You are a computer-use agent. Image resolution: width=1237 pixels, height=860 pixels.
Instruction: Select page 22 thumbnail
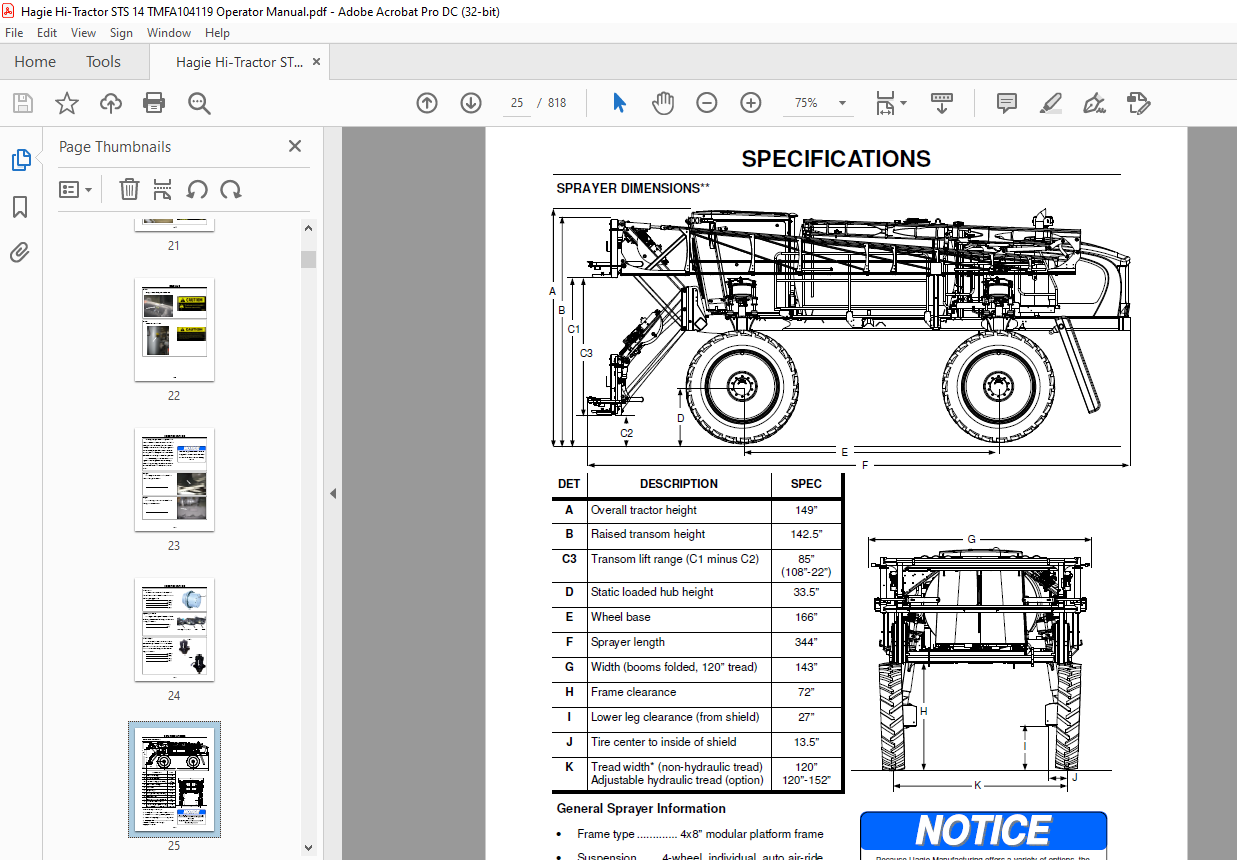(x=174, y=330)
